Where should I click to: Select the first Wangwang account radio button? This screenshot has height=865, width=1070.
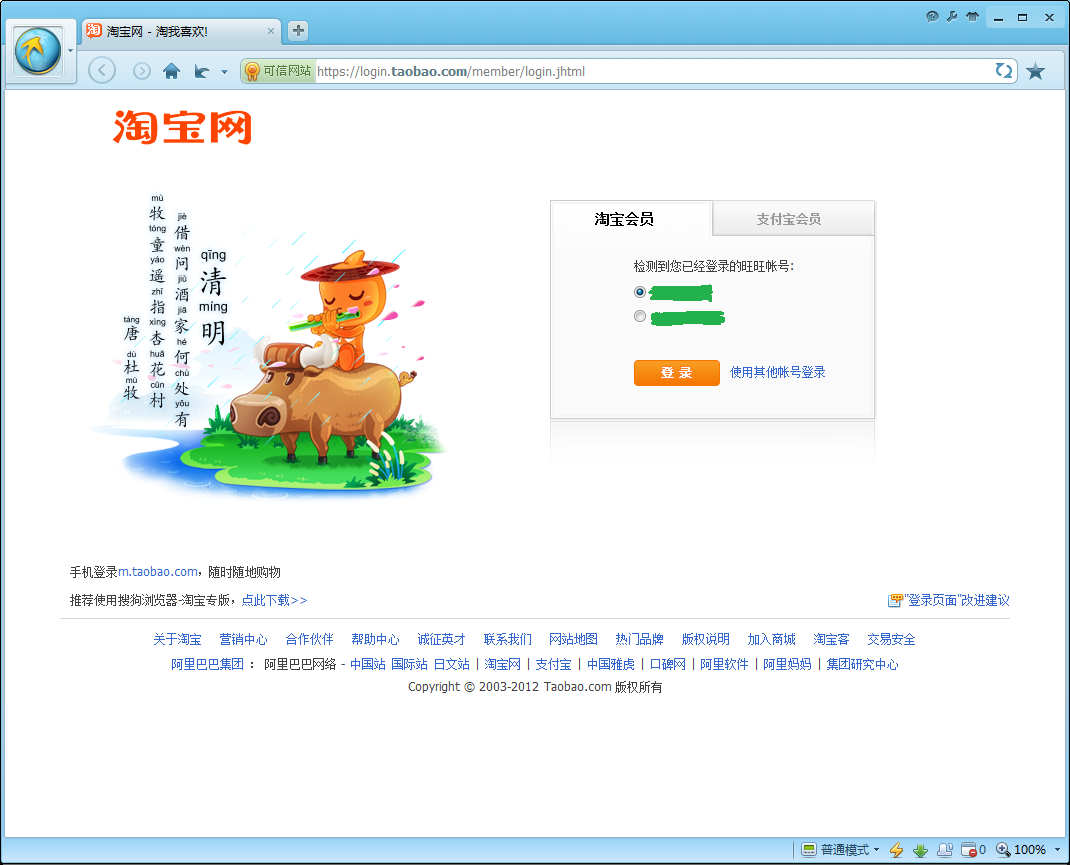click(639, 292)
